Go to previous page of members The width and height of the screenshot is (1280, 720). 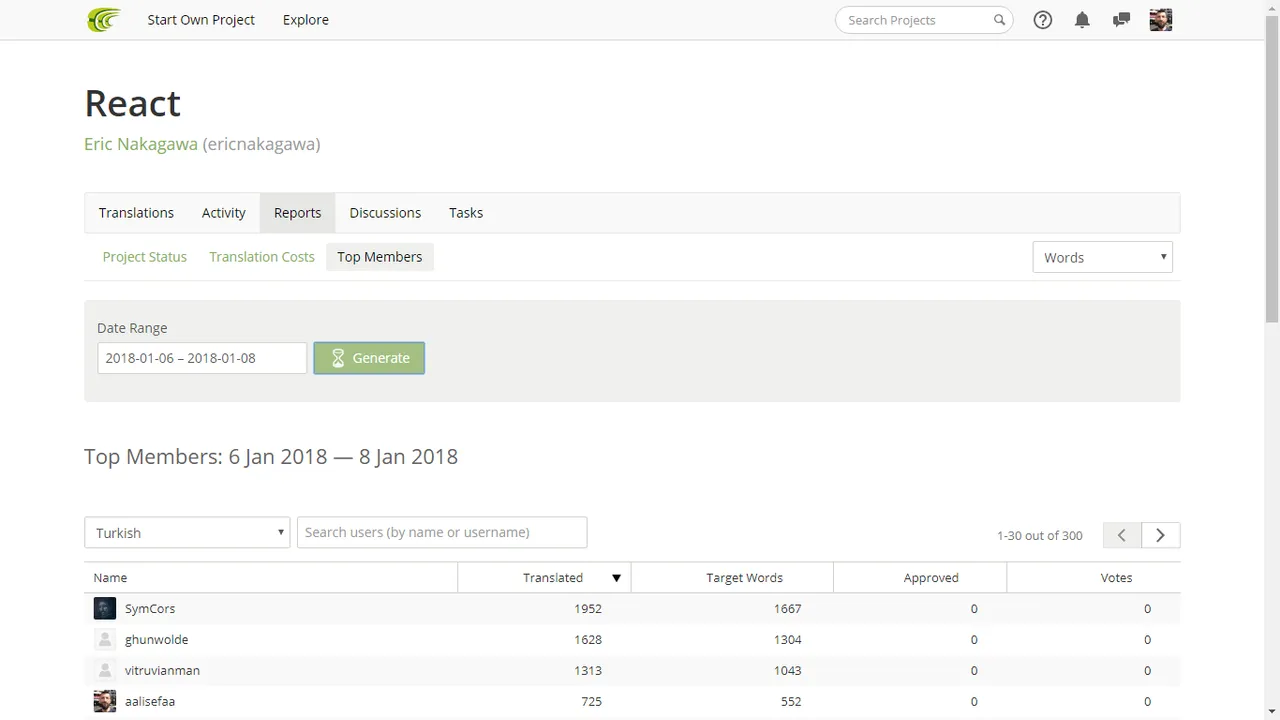pos(1122,535)
